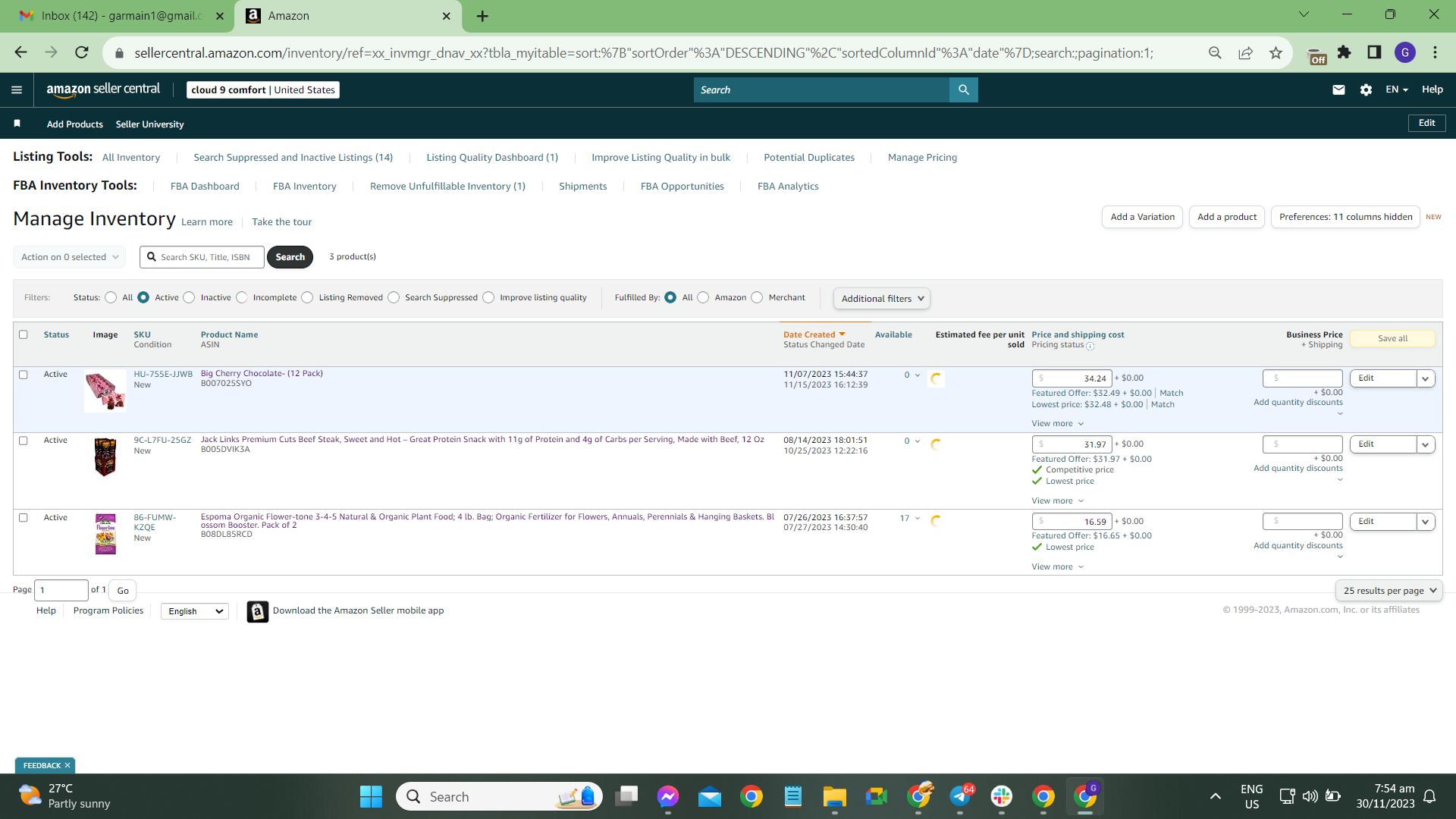Select the Status All radio button
Viewport: 1456px width, 819px height.
[111, 297]
